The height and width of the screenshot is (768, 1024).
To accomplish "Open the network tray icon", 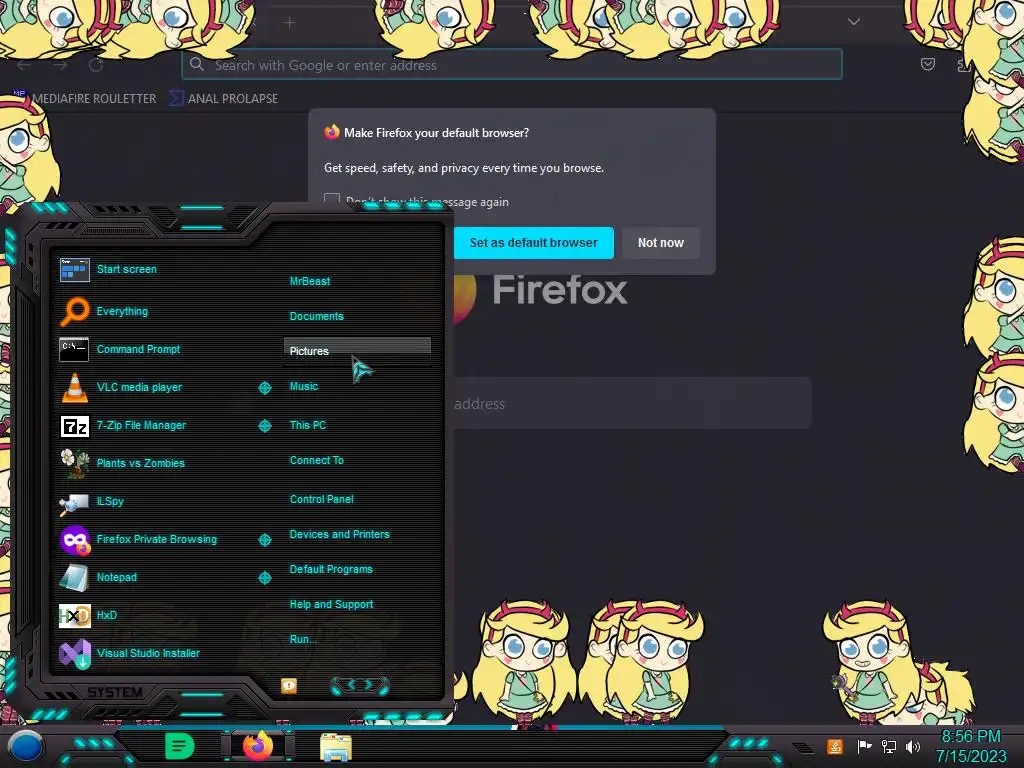I will (x=888, y=746).
